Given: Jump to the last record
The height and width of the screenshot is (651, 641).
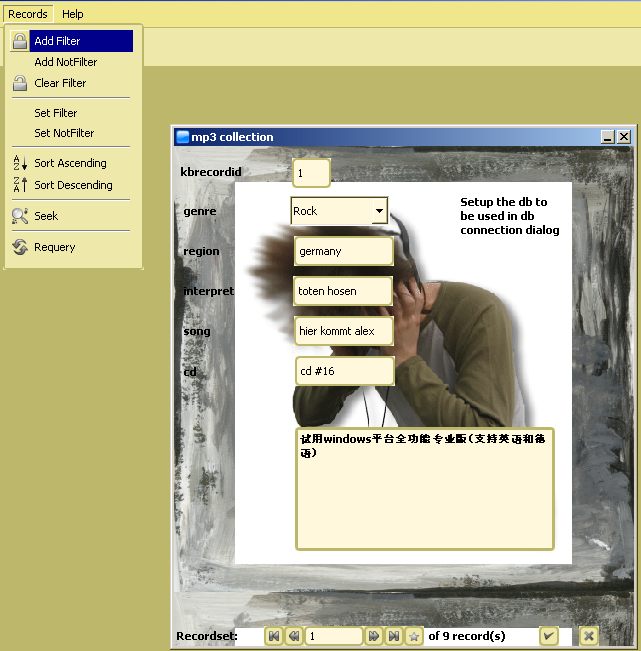Looking at the screenshot, I should (394, 636).
